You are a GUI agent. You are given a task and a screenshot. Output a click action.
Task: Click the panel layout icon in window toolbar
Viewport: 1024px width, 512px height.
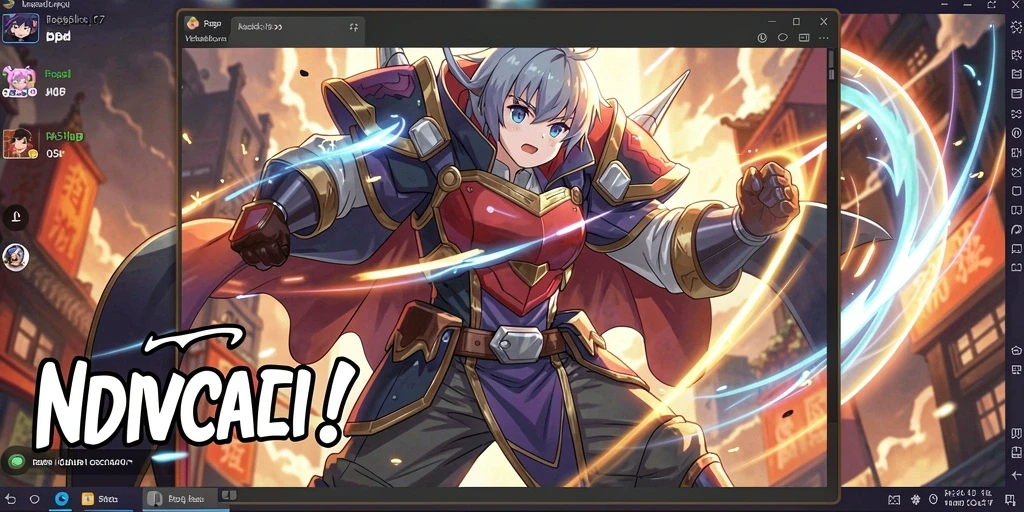click(804, 38)
